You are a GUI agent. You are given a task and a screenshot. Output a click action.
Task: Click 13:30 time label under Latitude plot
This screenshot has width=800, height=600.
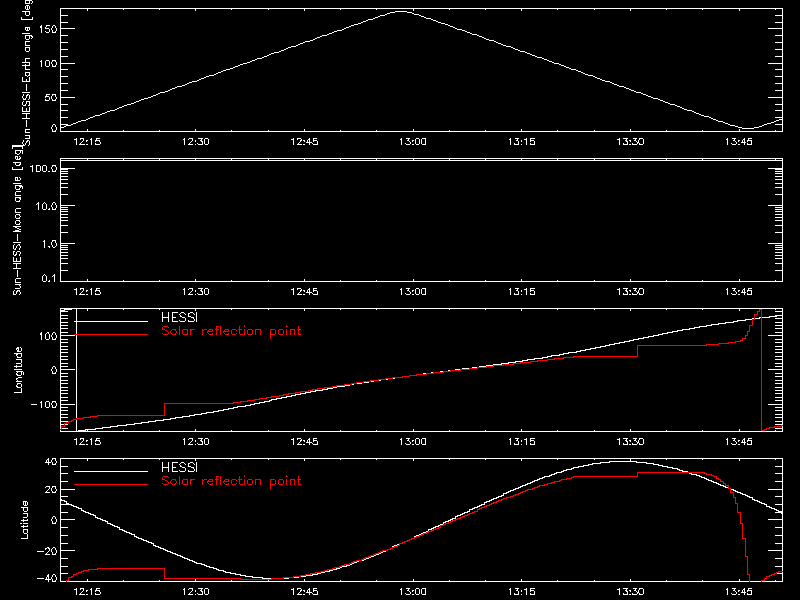click(x=630, y=592)
